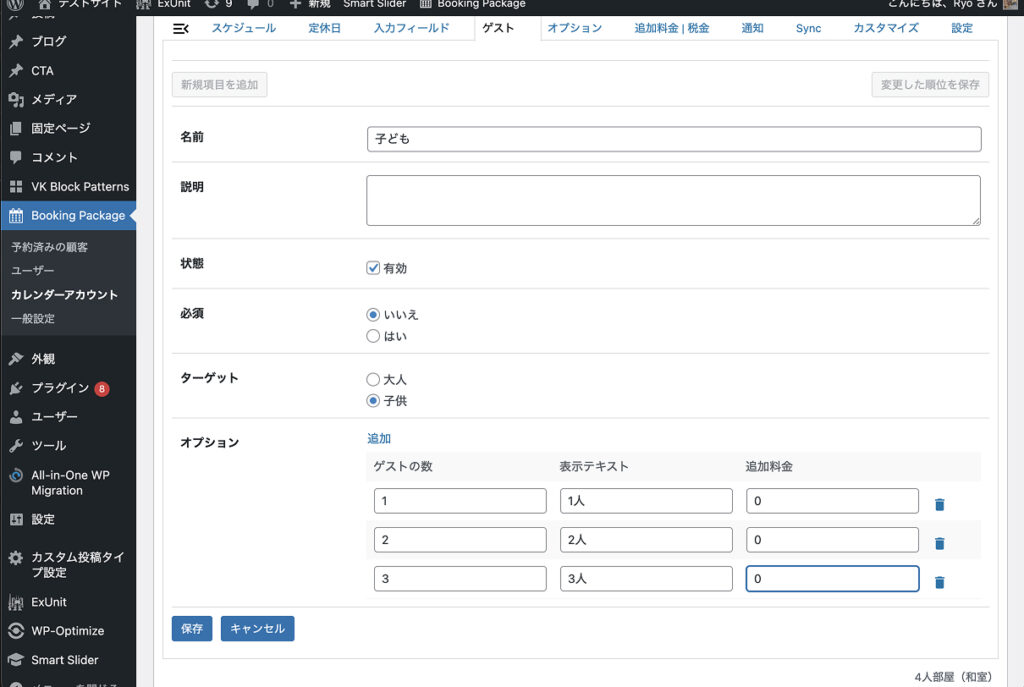Select はい for the 必須 setting
The height and width of the screenshot is (687, 1024).
373,337
